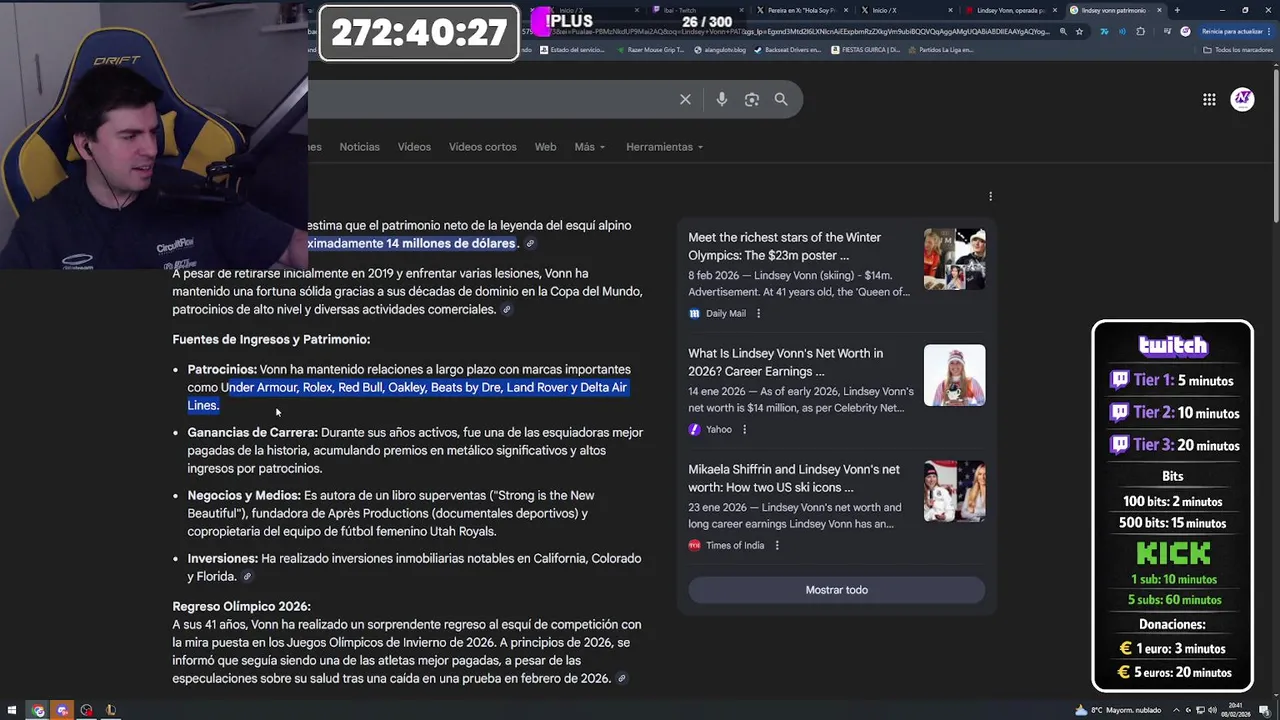Viewport: 1280px width, 720px height.
Task: Open Yahoo source options menu
Action: (x=744, y=429)
